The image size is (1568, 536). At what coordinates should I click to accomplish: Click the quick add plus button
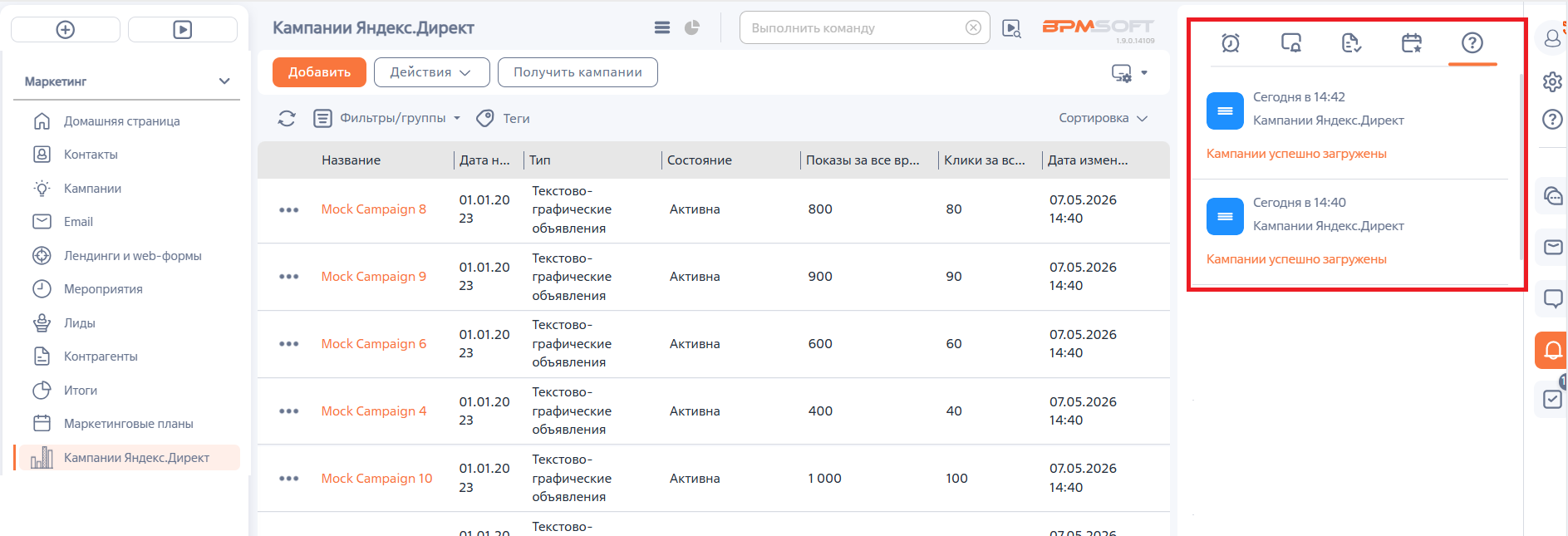pyautogui.click(x=65, y=30)
